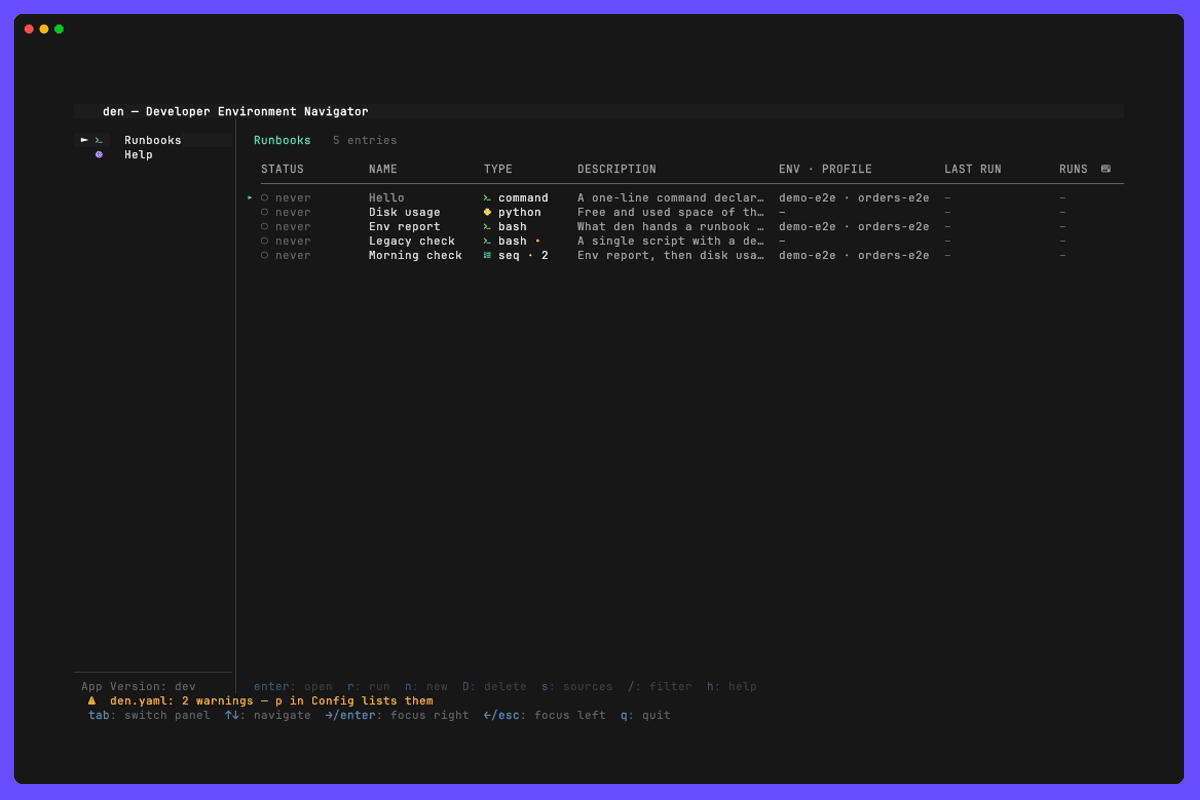The width and height of the screenshot is (1200, 800).
Task: Click the NAME column header
Action: (383, 169)
